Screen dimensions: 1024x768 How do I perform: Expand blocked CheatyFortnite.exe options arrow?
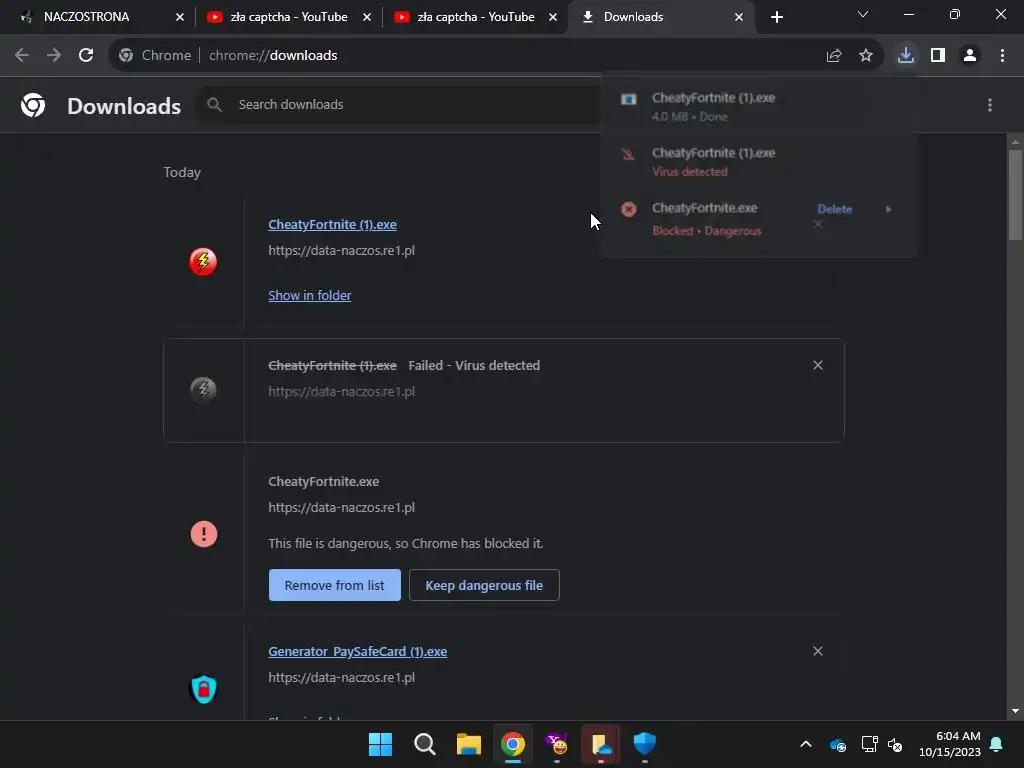point(888,209)
